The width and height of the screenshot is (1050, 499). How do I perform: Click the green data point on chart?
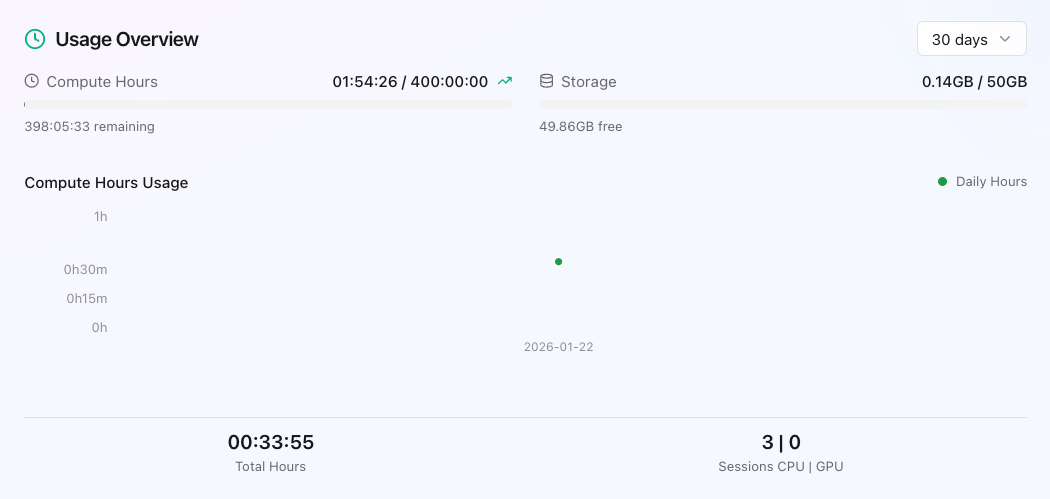click(558, 262)
